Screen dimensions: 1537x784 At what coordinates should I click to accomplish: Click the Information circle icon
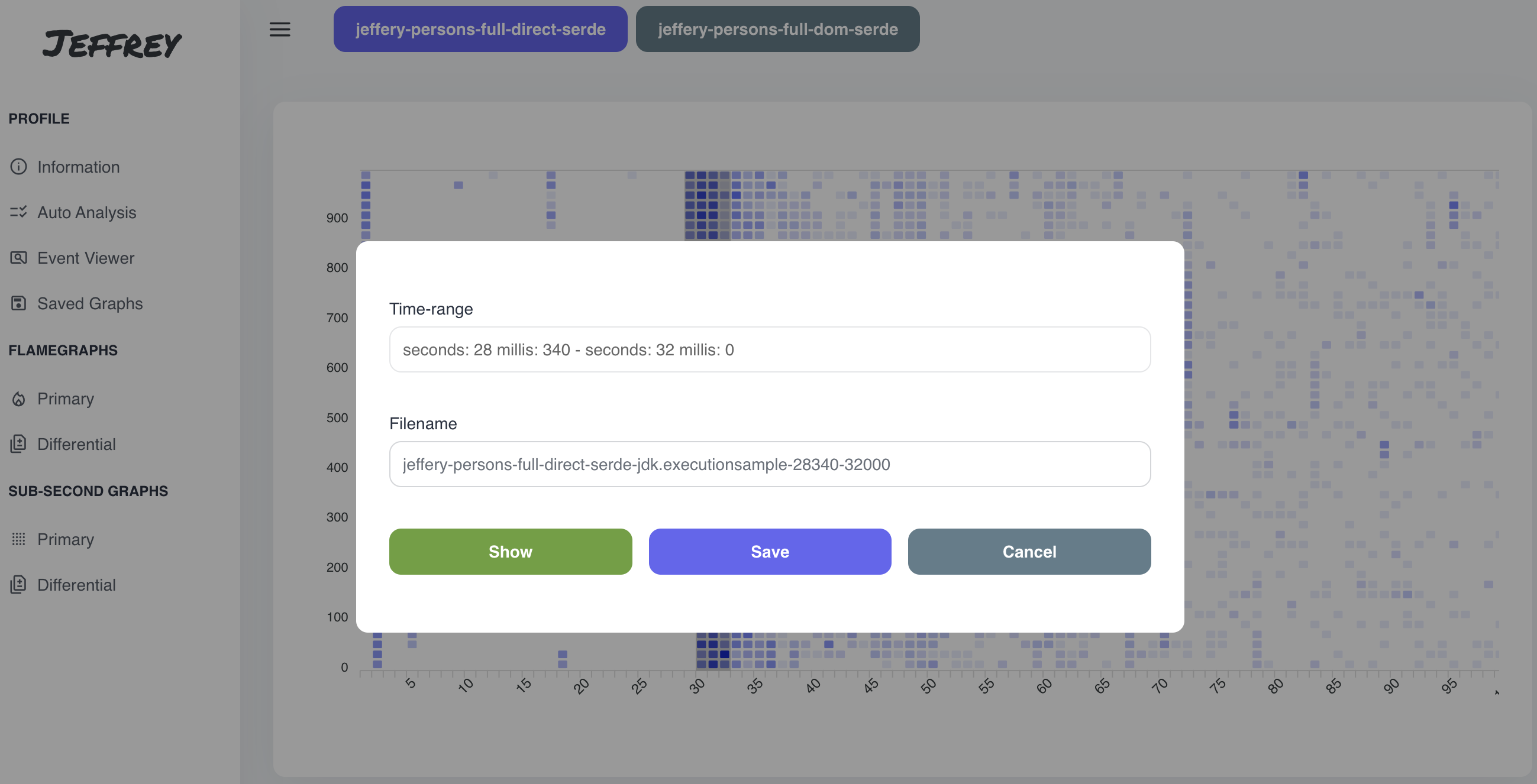tap(18, 166)
